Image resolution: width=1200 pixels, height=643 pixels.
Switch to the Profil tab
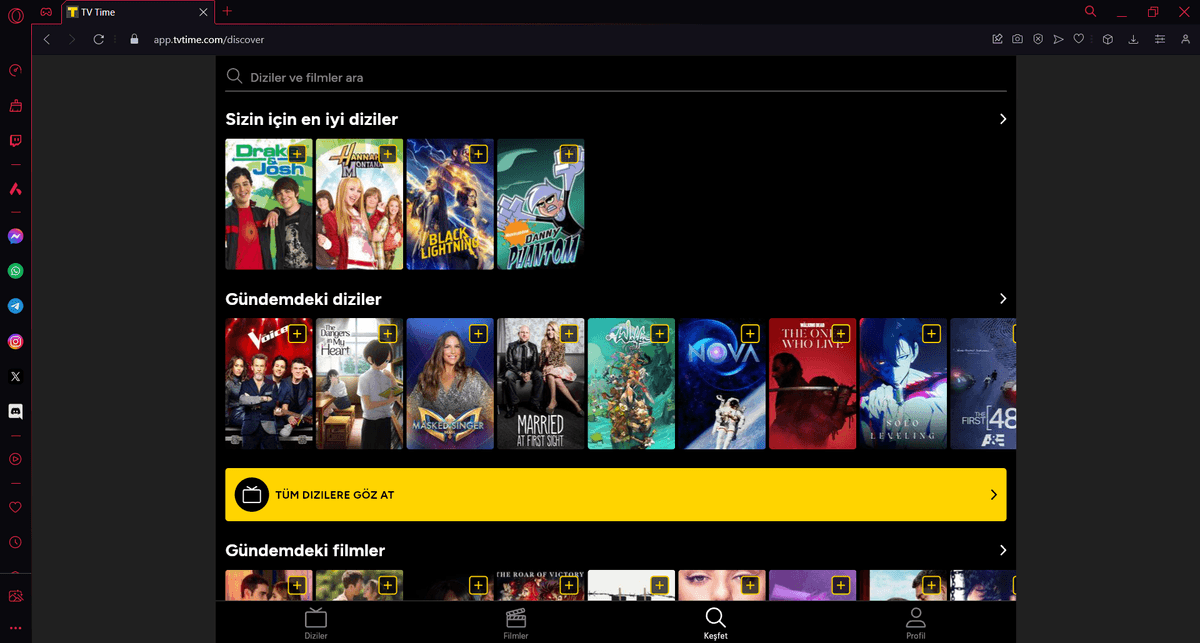coord(915,622)
